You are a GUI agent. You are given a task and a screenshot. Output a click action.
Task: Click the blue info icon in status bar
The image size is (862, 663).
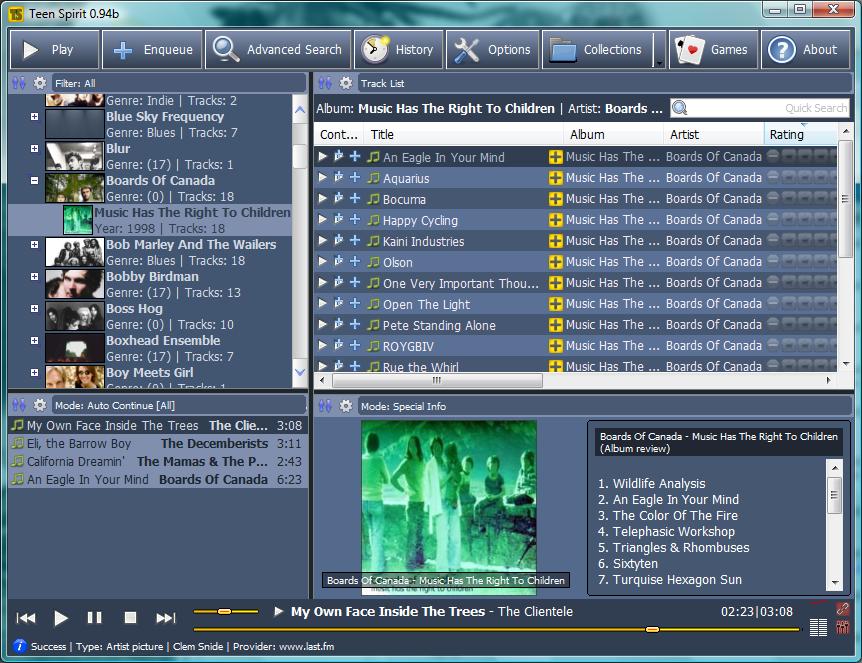click(x=19, y=646)
